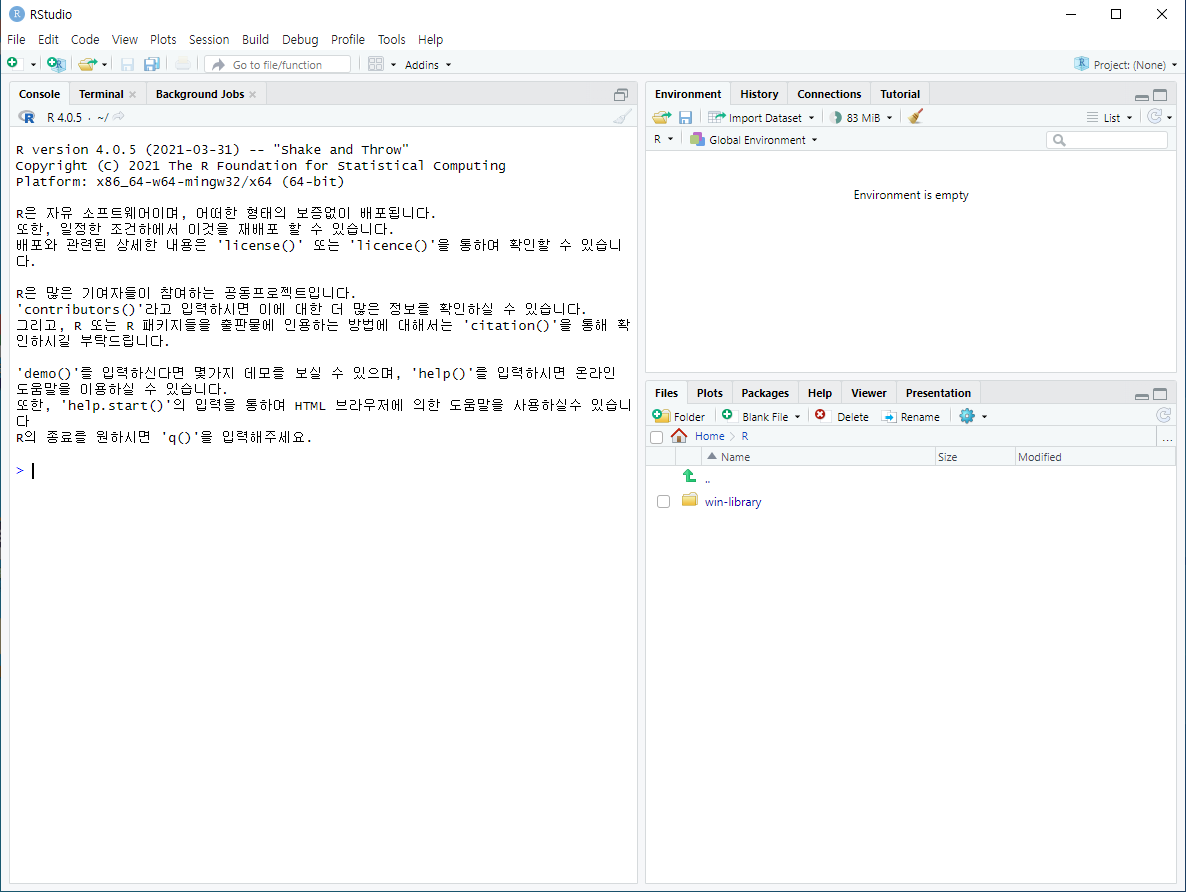Click Environment search field
The image size is (1186, 892).
tap(1107, 140)
